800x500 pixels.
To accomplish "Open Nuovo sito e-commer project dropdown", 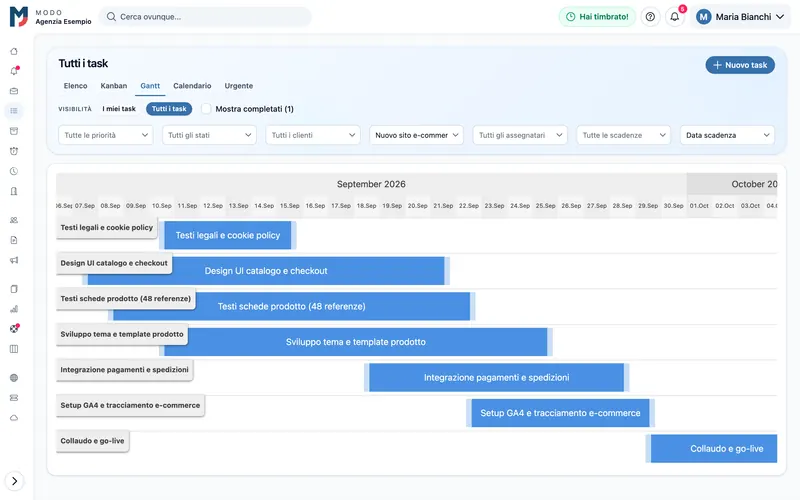I will pyautogui.click(x=416, y=135).
